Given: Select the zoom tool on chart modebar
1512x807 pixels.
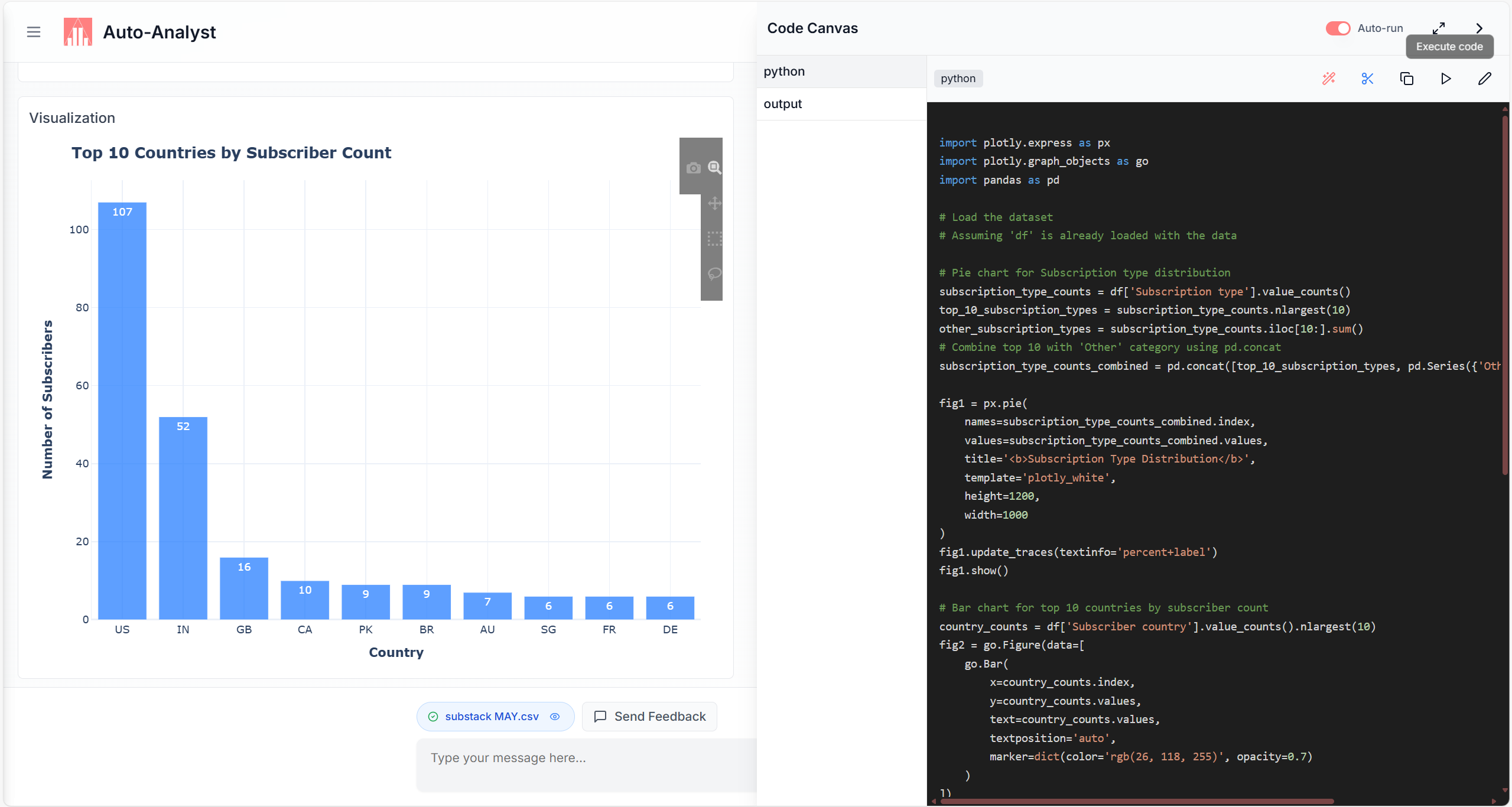Looking at the screenshot, I should coord(714,168).
